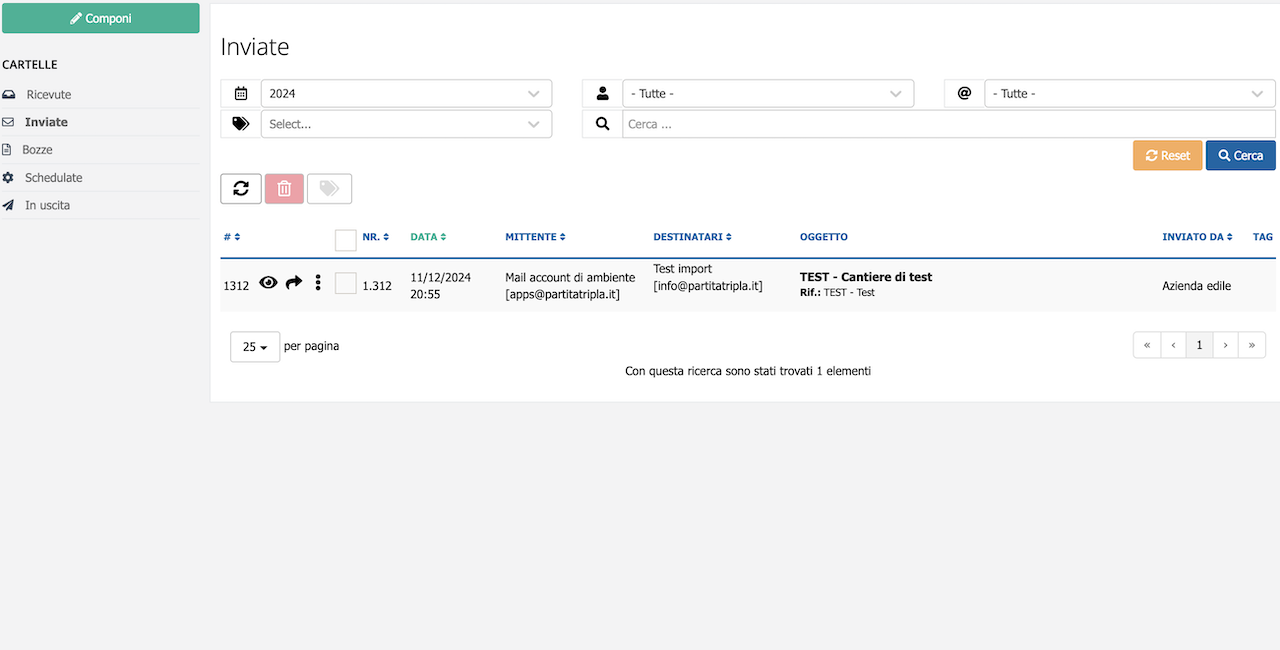Click the person icon beside the sender filter
Screen dimensions: 1280x650
(x=602, y=94)
